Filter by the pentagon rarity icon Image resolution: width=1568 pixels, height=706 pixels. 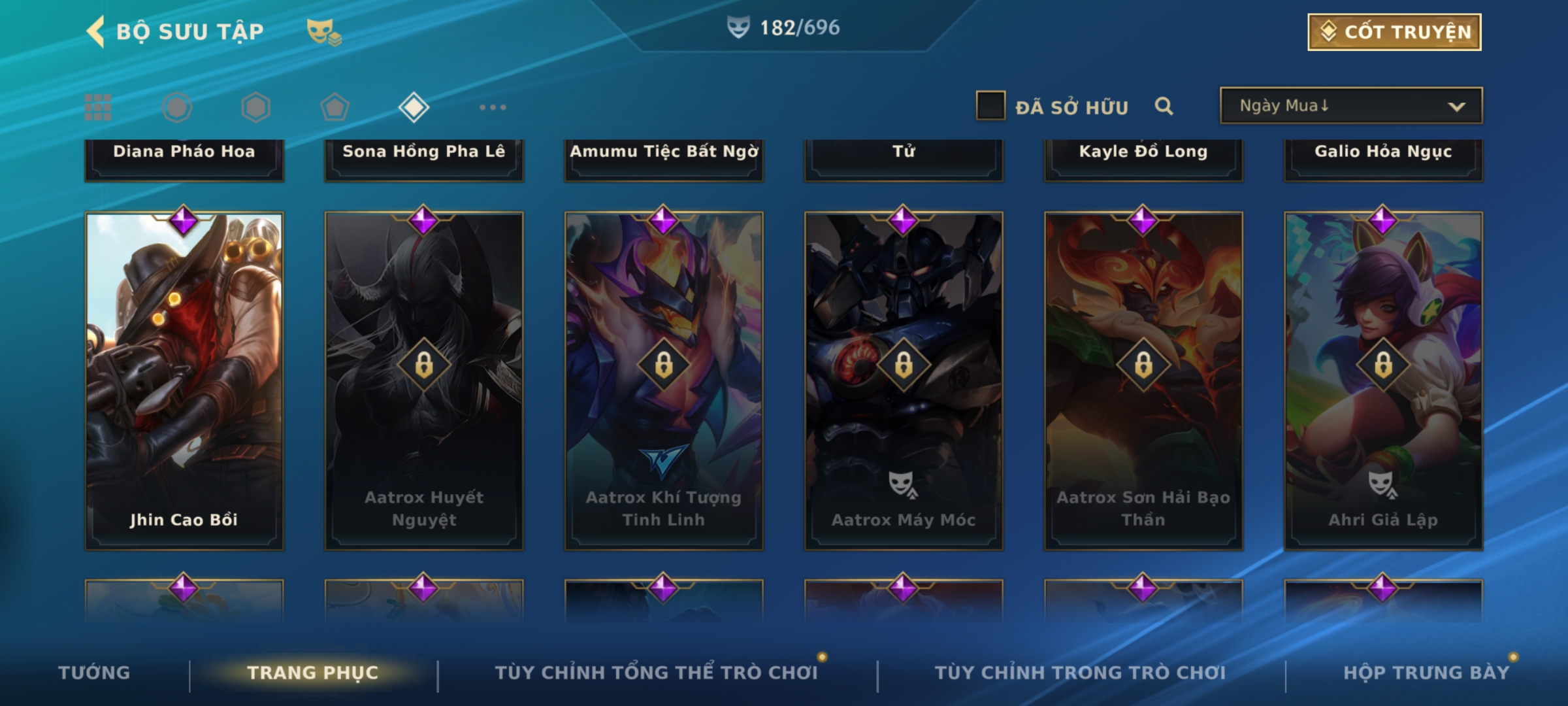point(335,107)
